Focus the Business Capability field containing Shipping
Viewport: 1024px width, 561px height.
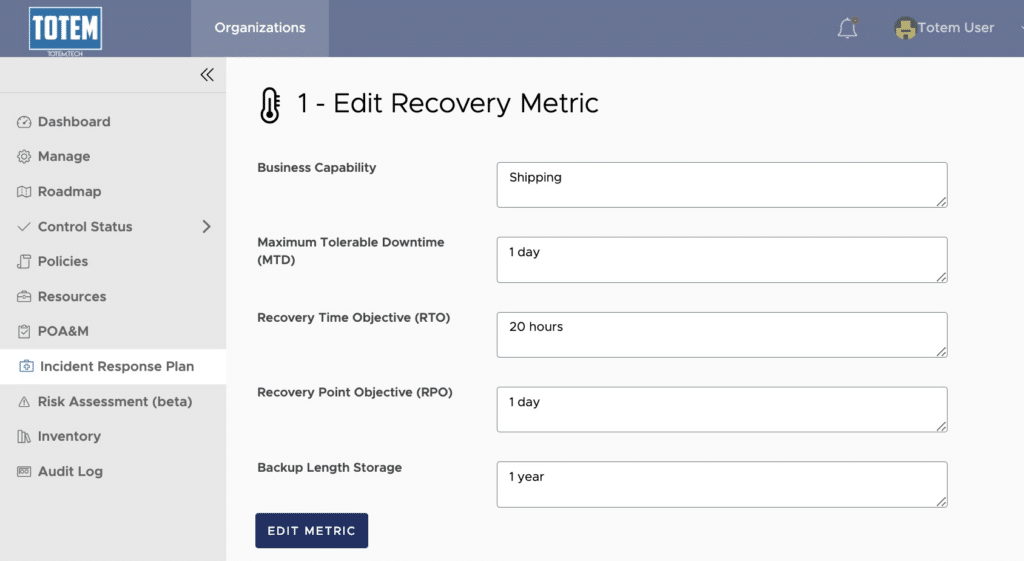click(722, 185)
